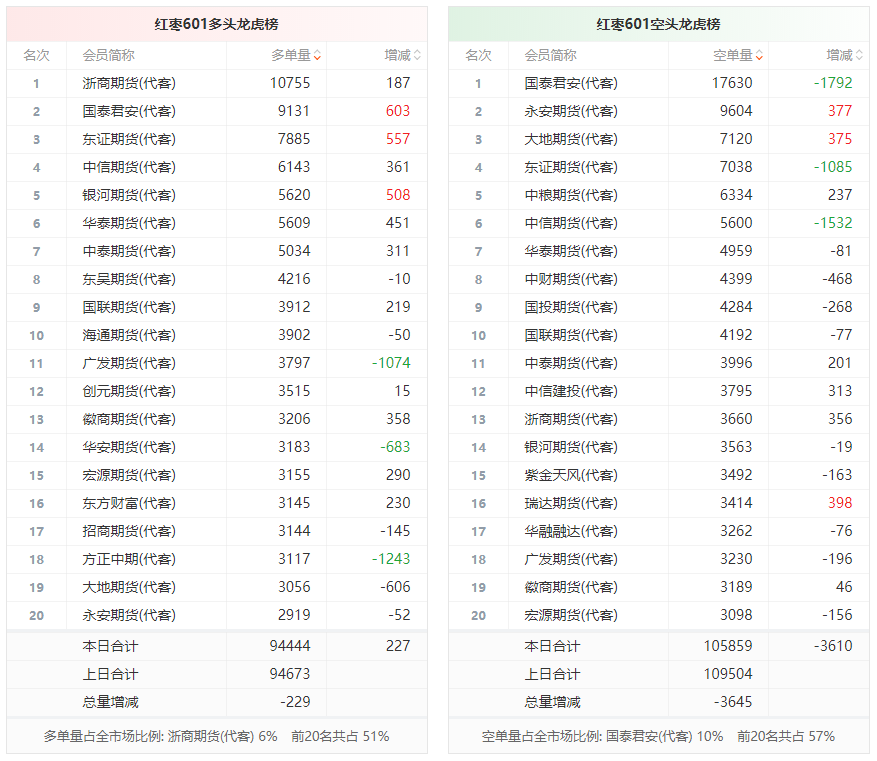The height and width of the screenshot is (761, 877).
Task: Click long table 总量增减 value -229
Action: [295, 702]
